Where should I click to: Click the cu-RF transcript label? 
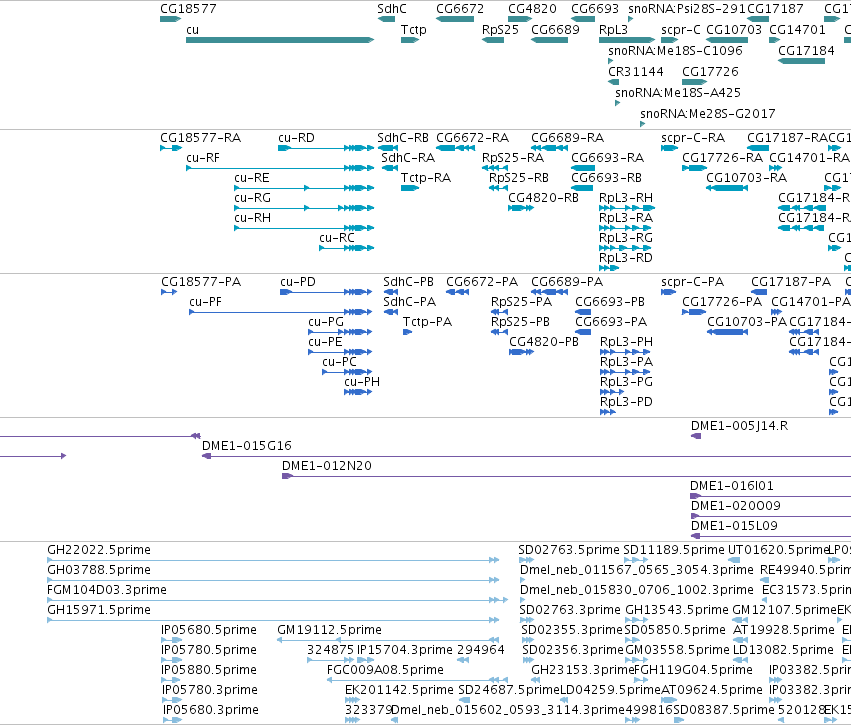click(203, 158)
